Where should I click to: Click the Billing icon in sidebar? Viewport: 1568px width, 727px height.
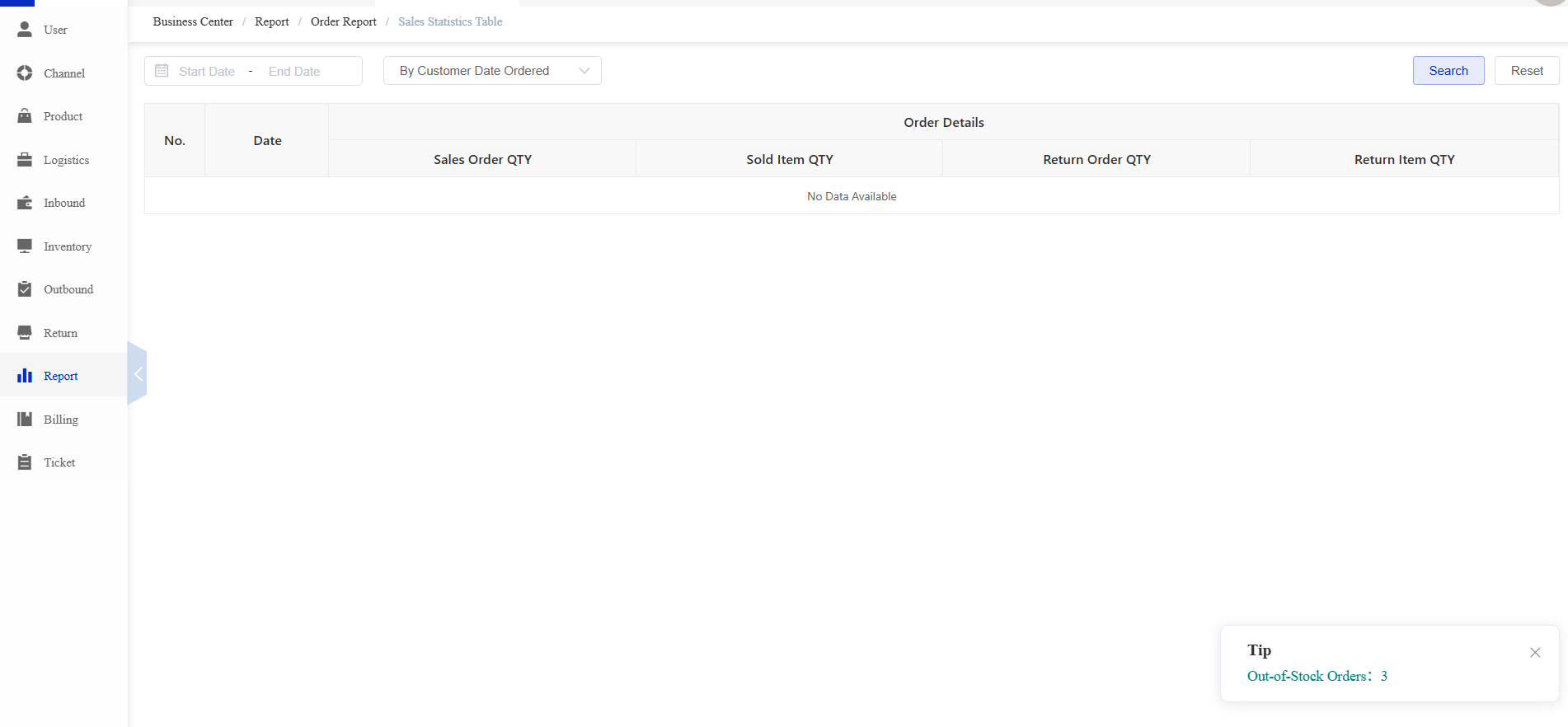tap(25, 420)
